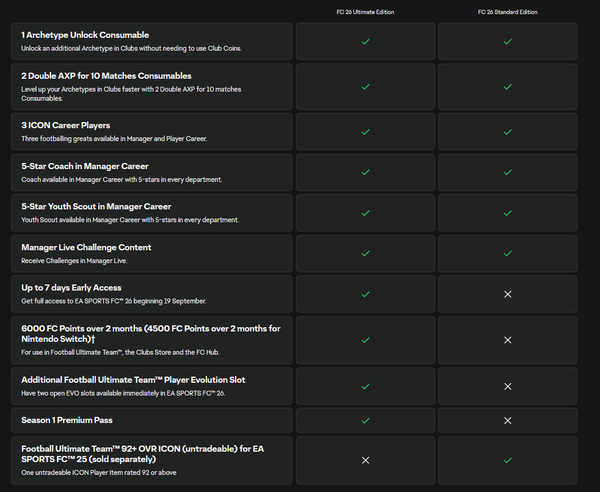Click Standard checkmark for Manager Live Challenge Content
The width and height of the screenshot is (600, 492).
[507, 254]
